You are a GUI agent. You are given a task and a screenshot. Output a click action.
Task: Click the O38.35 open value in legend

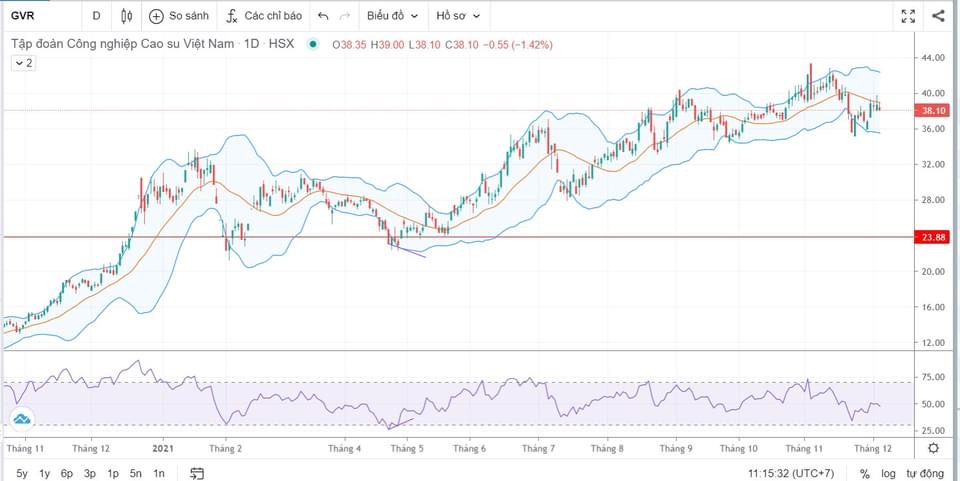pyautogui.click(x=350, y=45)
